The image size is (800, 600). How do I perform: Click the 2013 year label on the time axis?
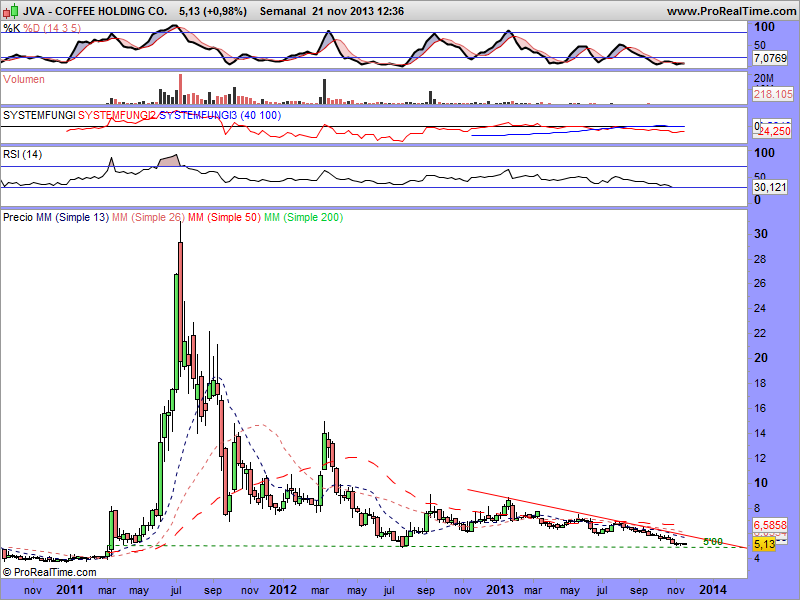tap(499, 590)
